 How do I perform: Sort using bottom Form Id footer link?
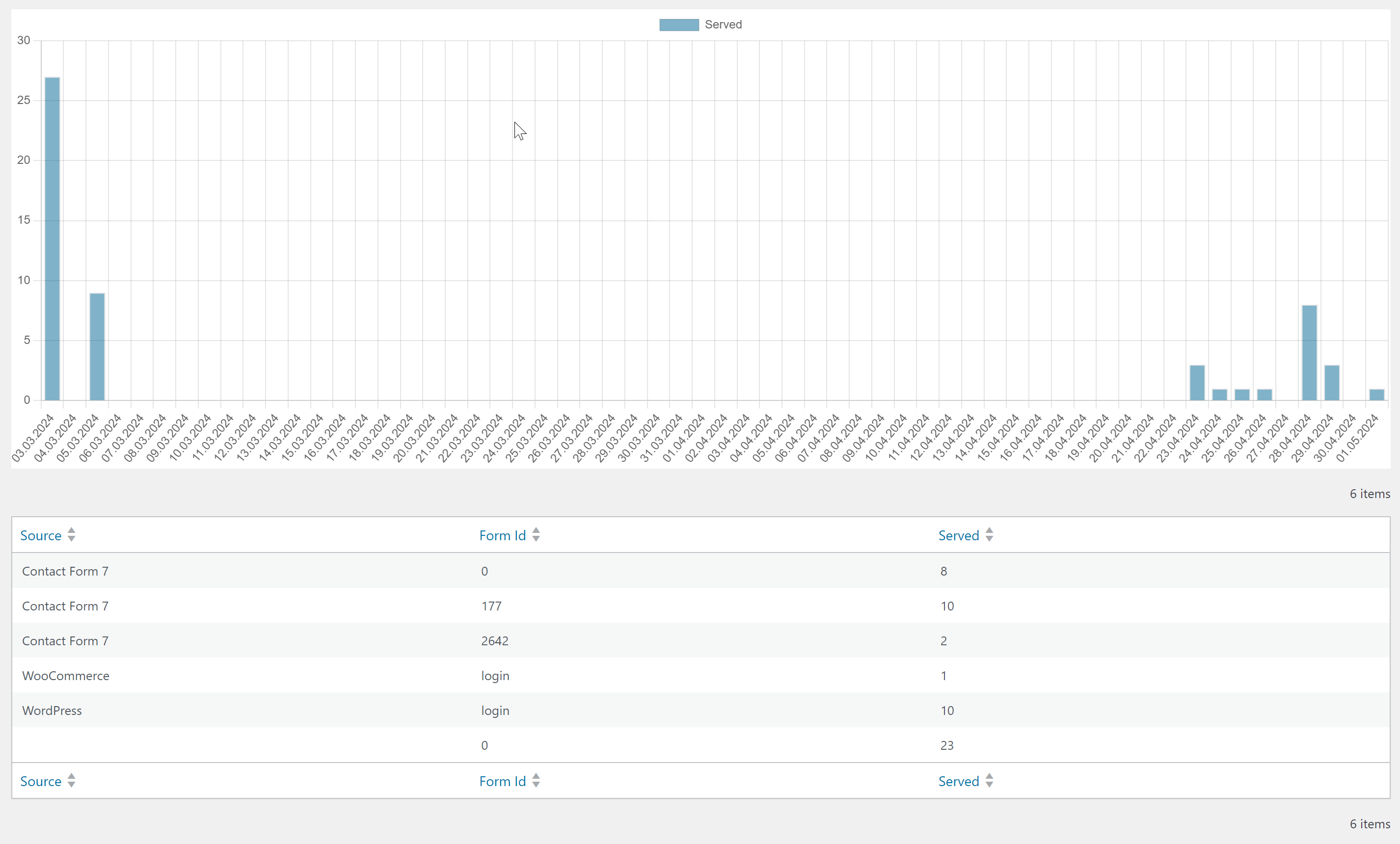tap(502, 782)
